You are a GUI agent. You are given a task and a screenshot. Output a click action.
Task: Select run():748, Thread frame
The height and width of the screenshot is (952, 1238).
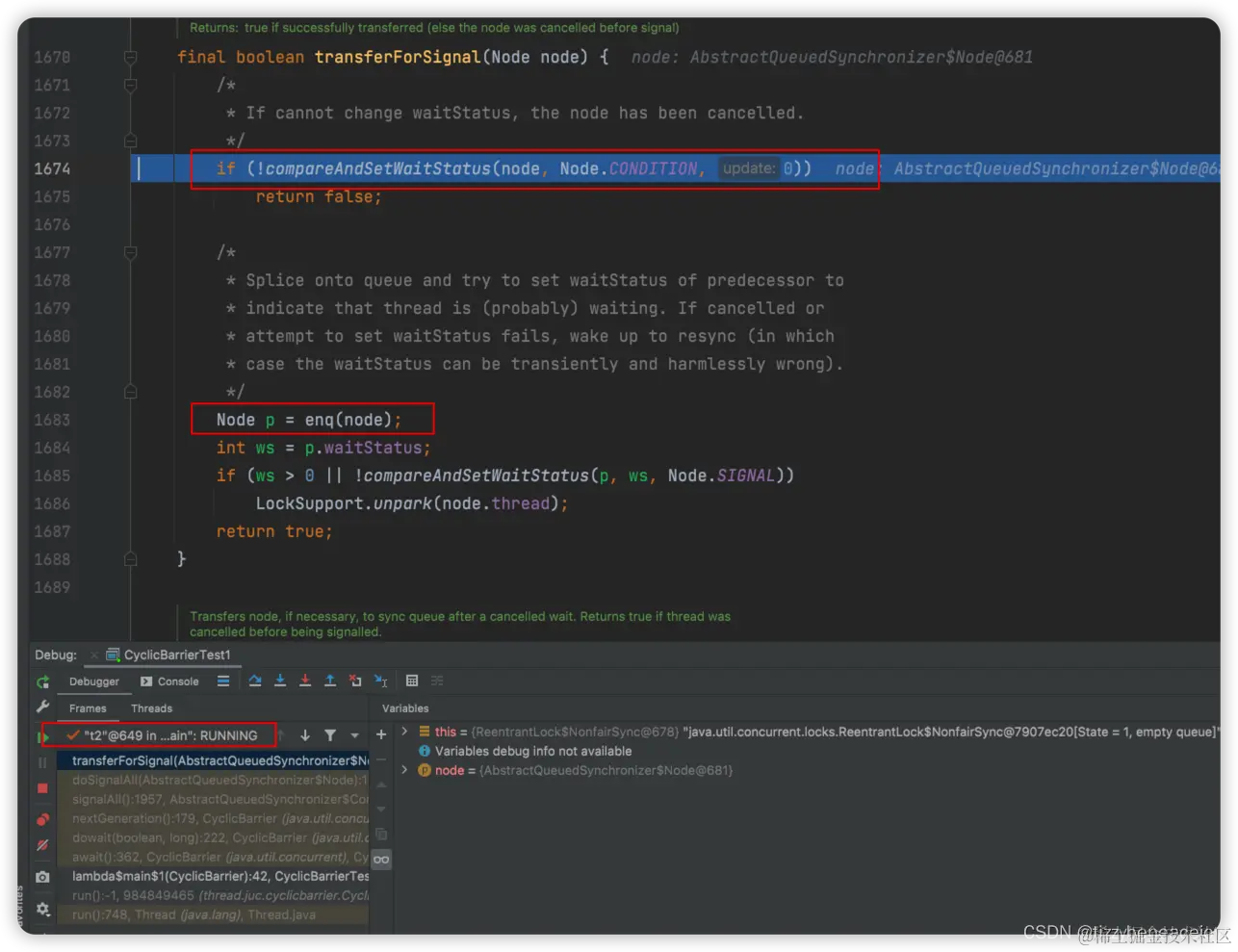point(214,914)
